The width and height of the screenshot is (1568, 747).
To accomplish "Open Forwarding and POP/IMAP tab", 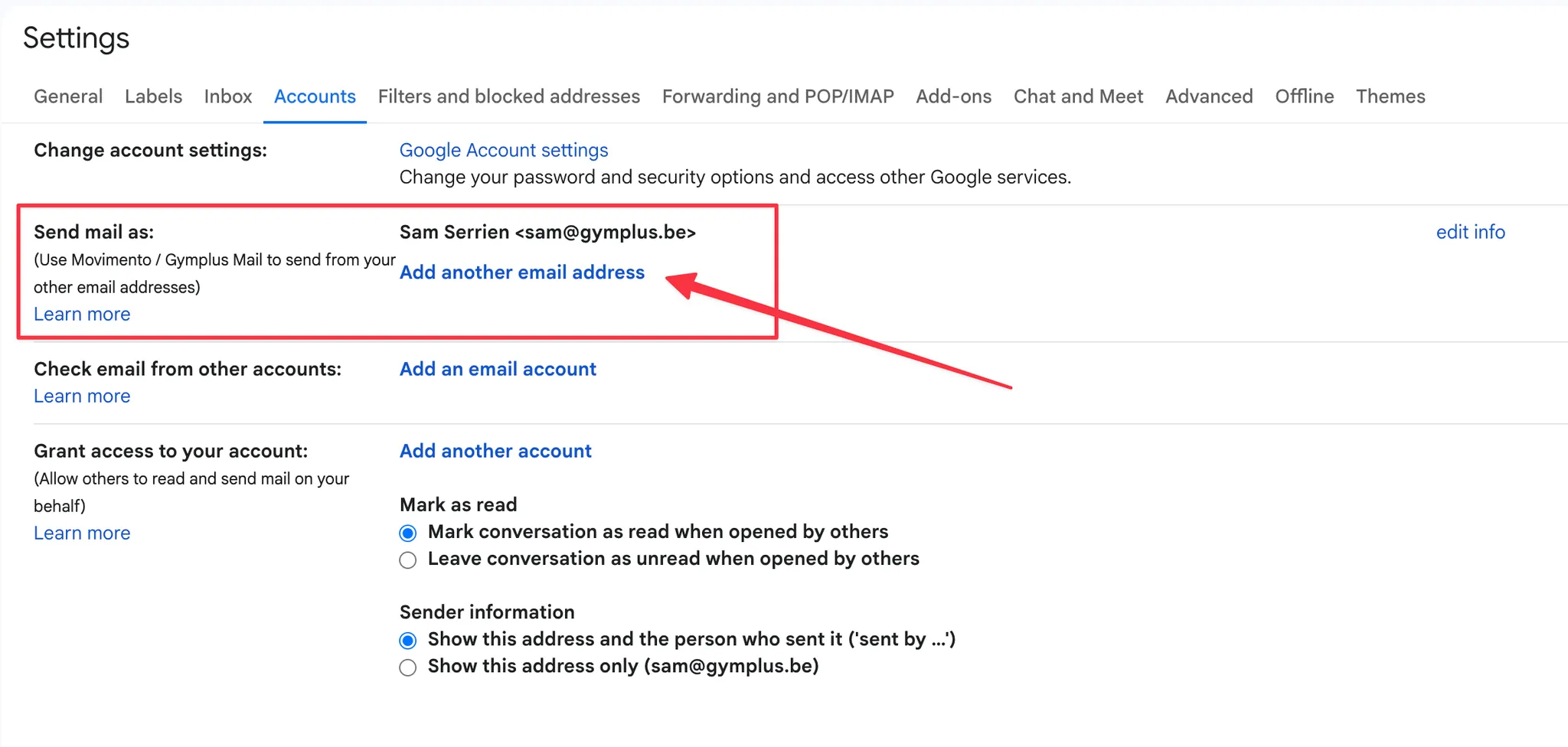I will pos(778,96).
